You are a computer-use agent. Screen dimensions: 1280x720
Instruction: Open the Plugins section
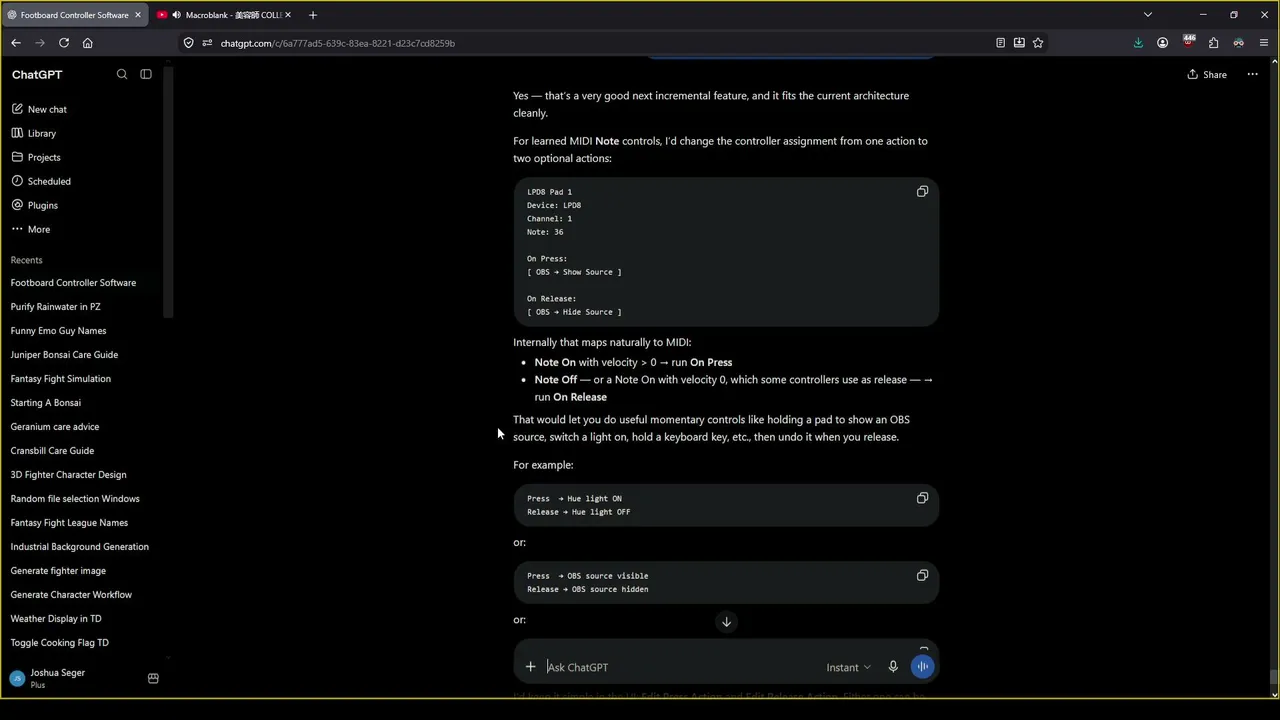(43, 205)
